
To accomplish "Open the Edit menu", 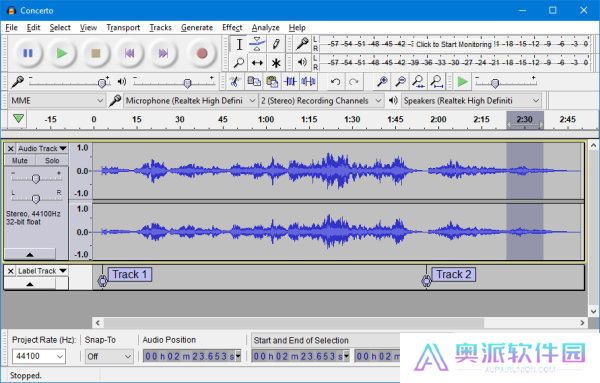I will [33, 28].
